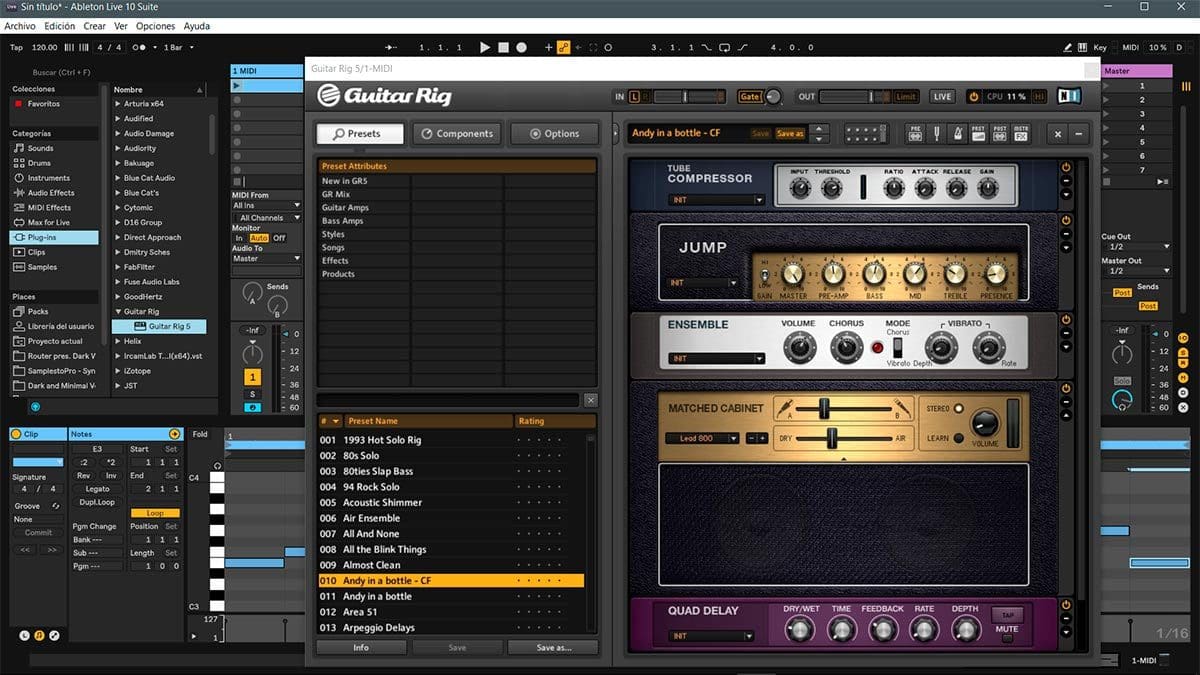Image resolution: width=1200 pixels, height=675 pixels.
Task: Switch to the Options tab
Action: pos(554,134)
